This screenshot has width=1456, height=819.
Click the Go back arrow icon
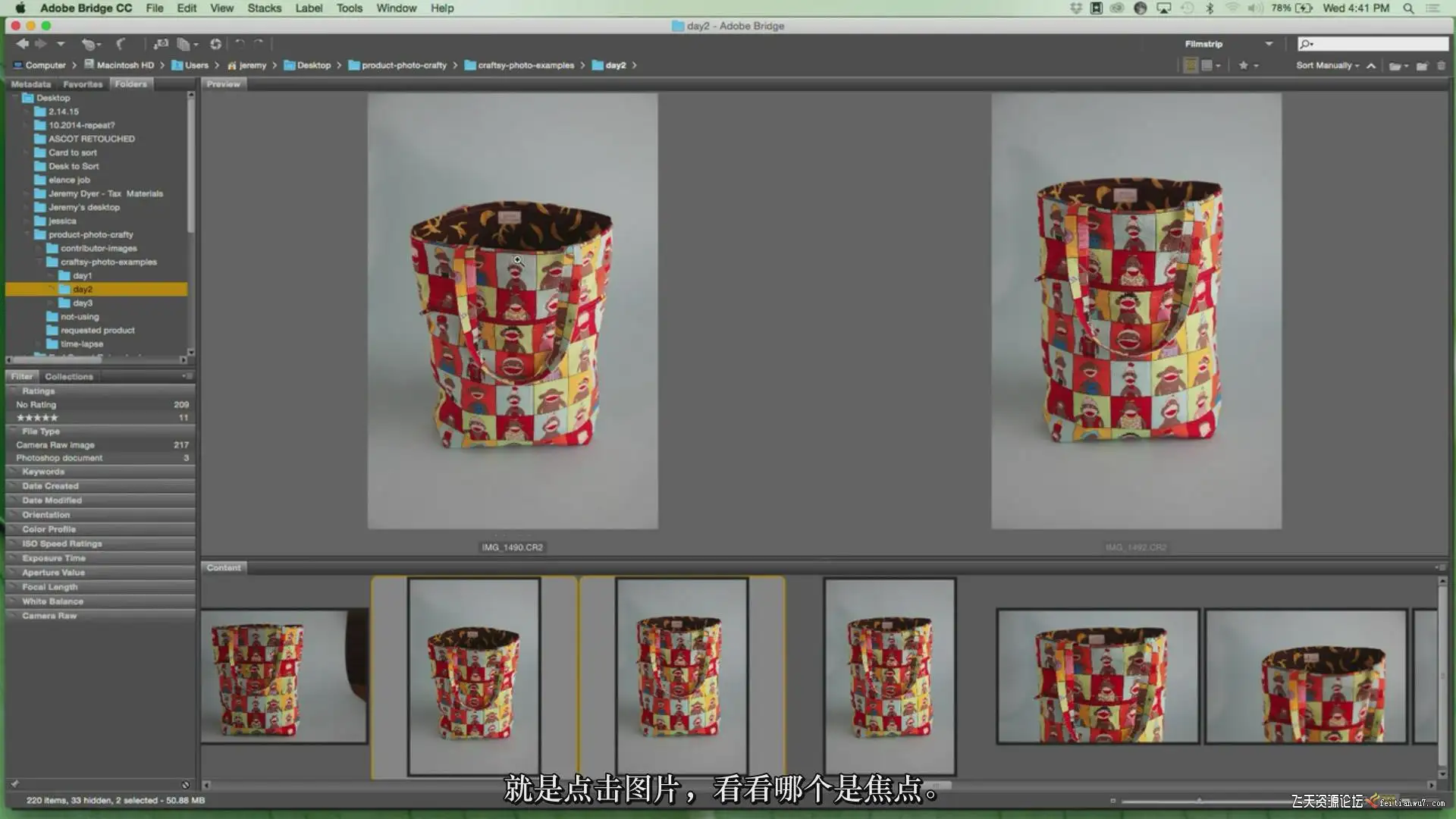click(22, 44)
